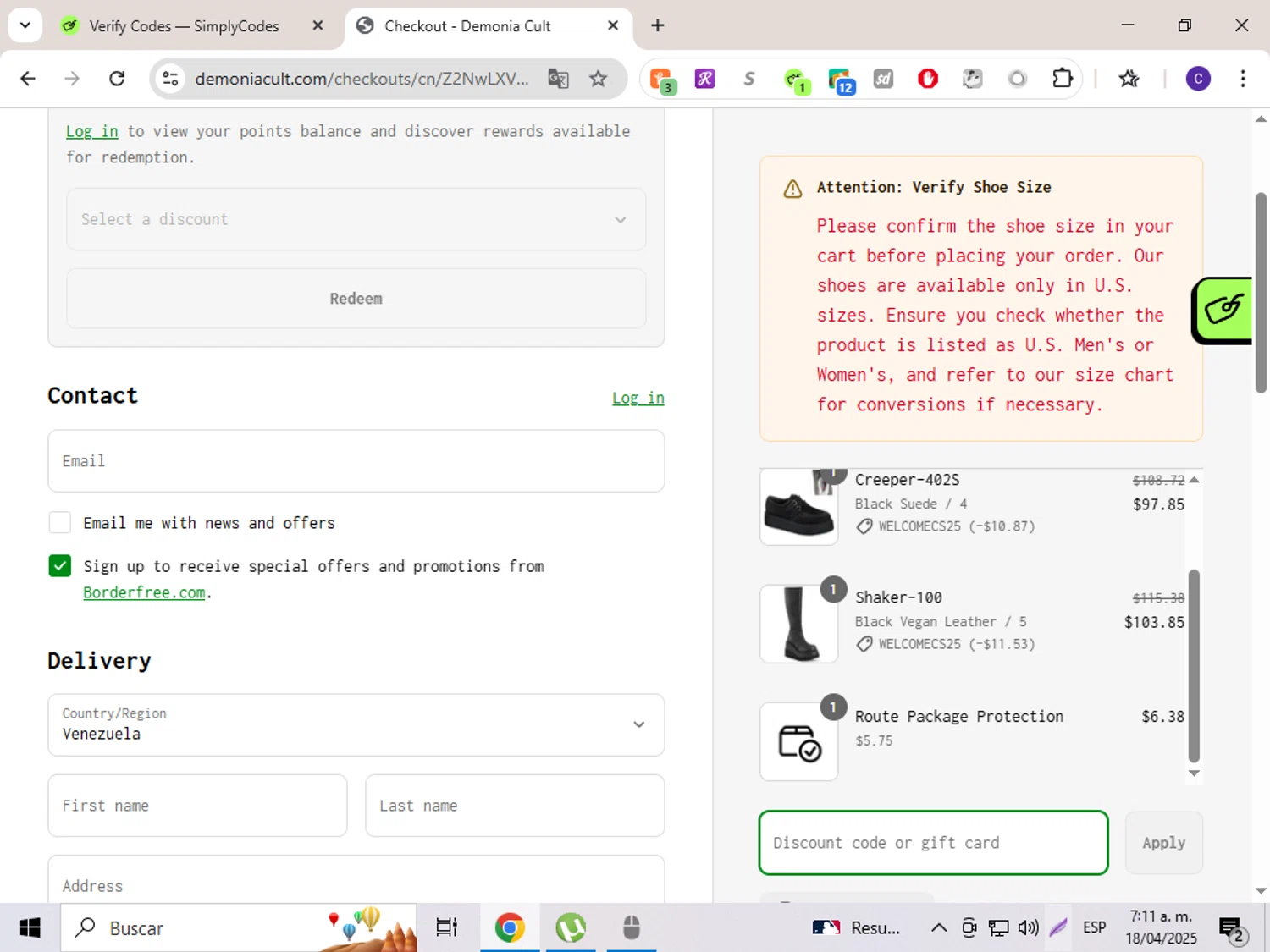Uncheck Borderfree special offers sign-up checkbox
1270x952 pixels.
point(60,566)
